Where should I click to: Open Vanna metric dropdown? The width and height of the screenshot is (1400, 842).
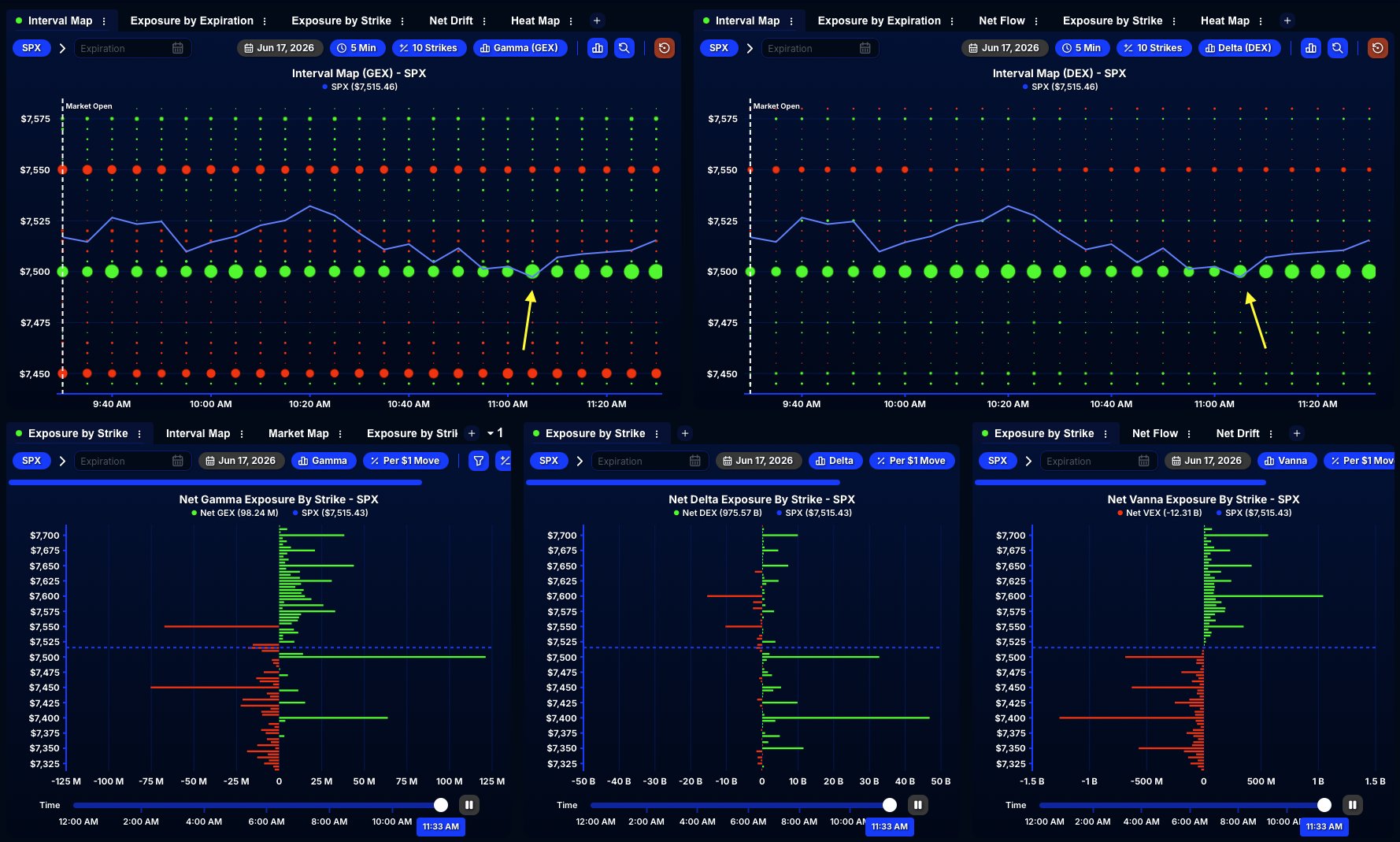[x=1287, y=461]
